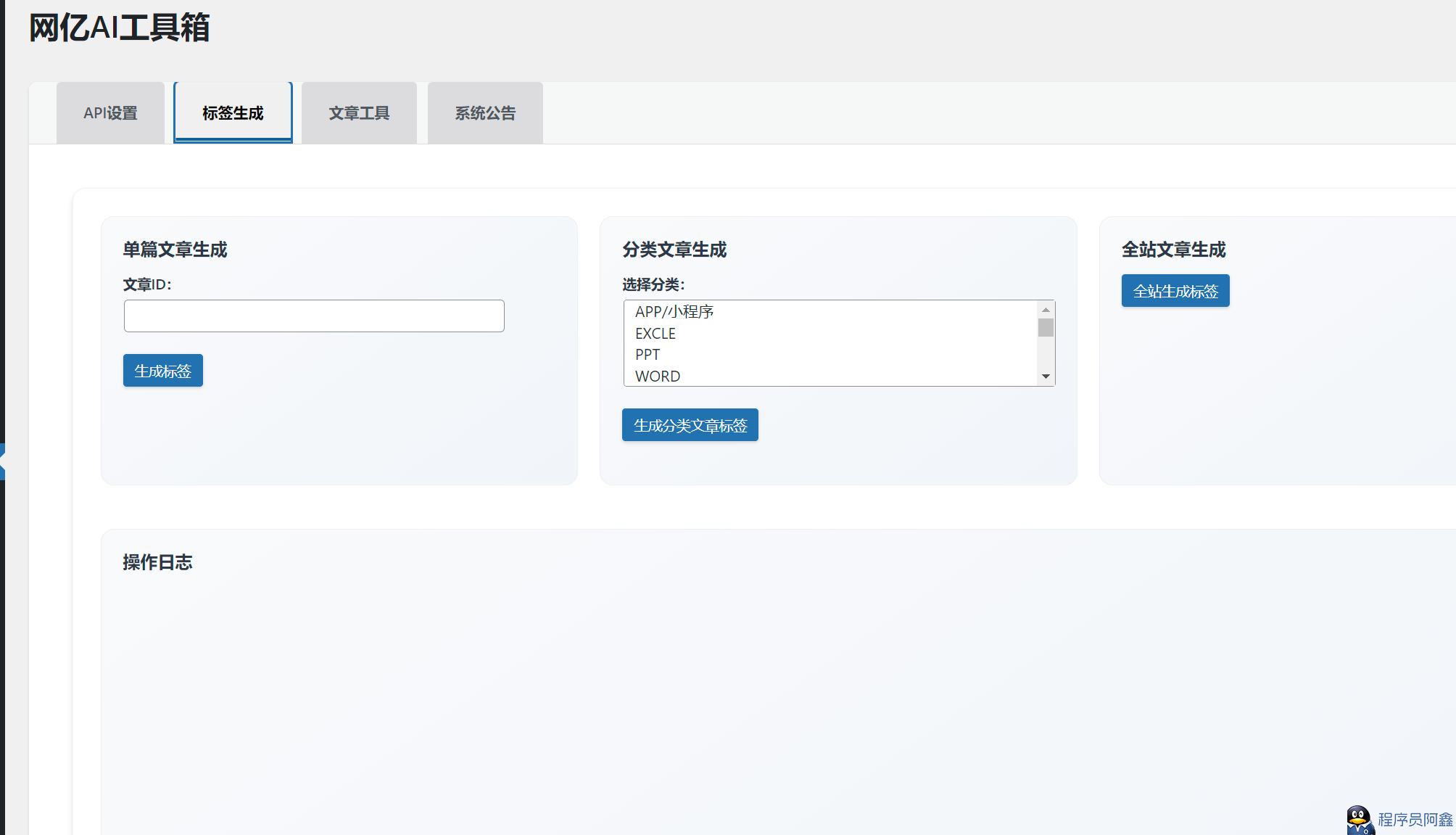Click the category list scroll-up arrow
This screenshot has height=835, width=1456.
1046,310
